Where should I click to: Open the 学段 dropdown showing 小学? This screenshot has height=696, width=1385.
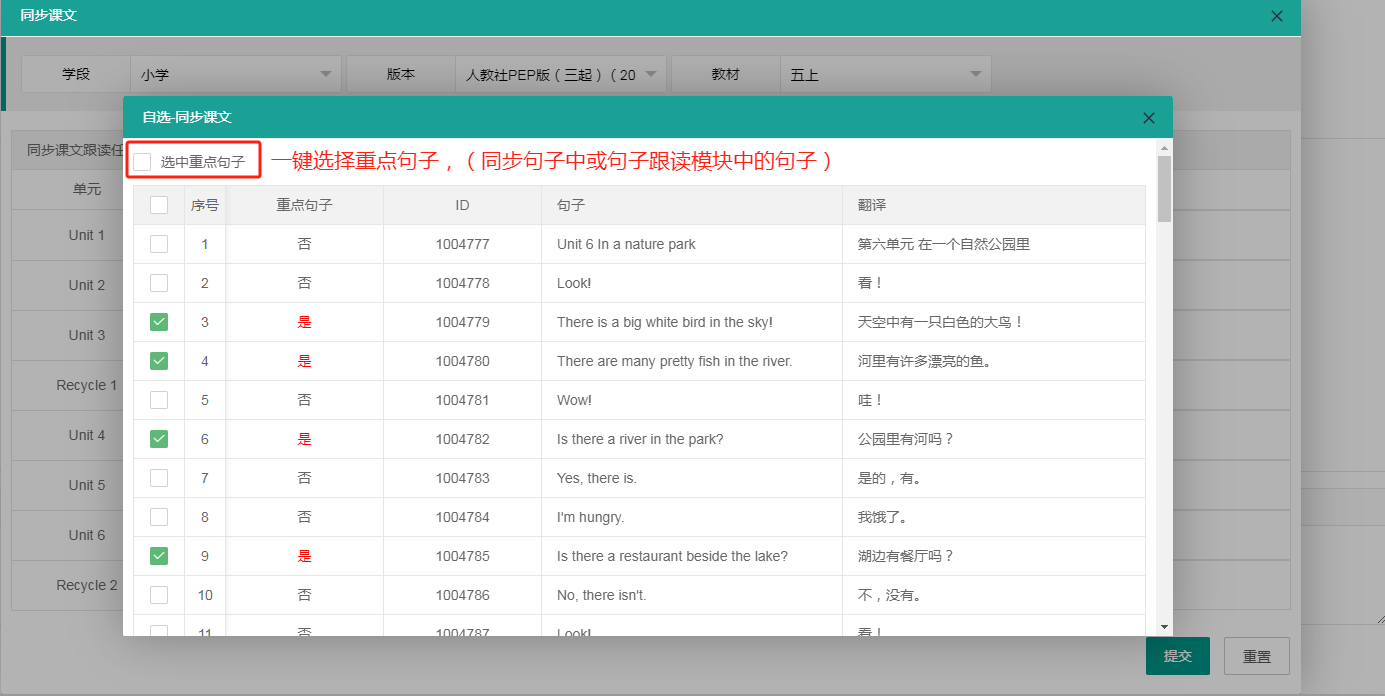236,74
